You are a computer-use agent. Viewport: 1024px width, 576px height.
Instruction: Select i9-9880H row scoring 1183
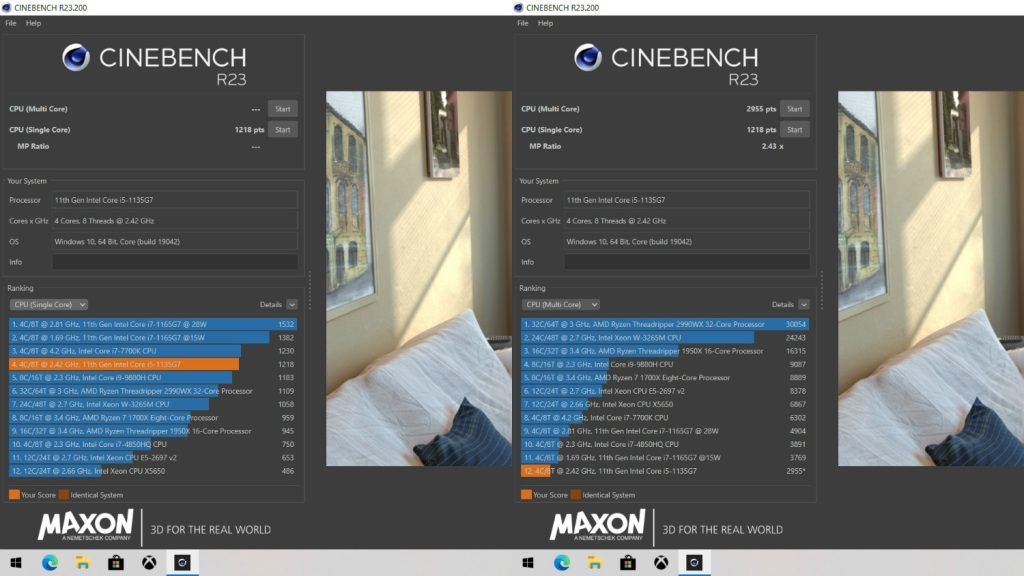click(153, 377)
